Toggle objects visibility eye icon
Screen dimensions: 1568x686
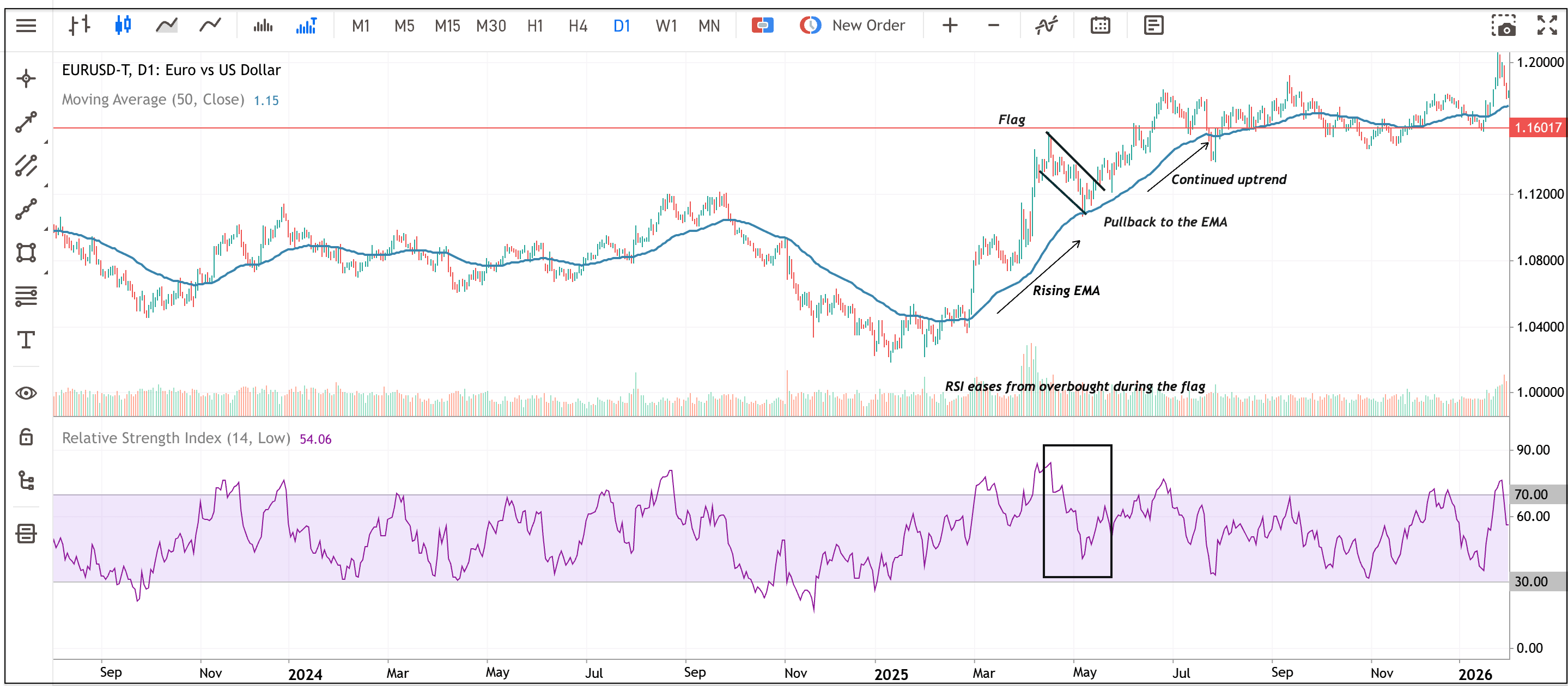pos(26,393)
